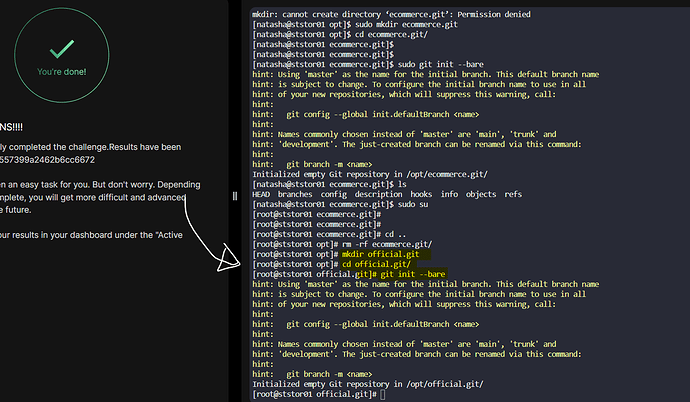The height and width of the screenshot is (402, 690).
Task: Click the "Permission denied" error line
Action: (x=391, y=15)
